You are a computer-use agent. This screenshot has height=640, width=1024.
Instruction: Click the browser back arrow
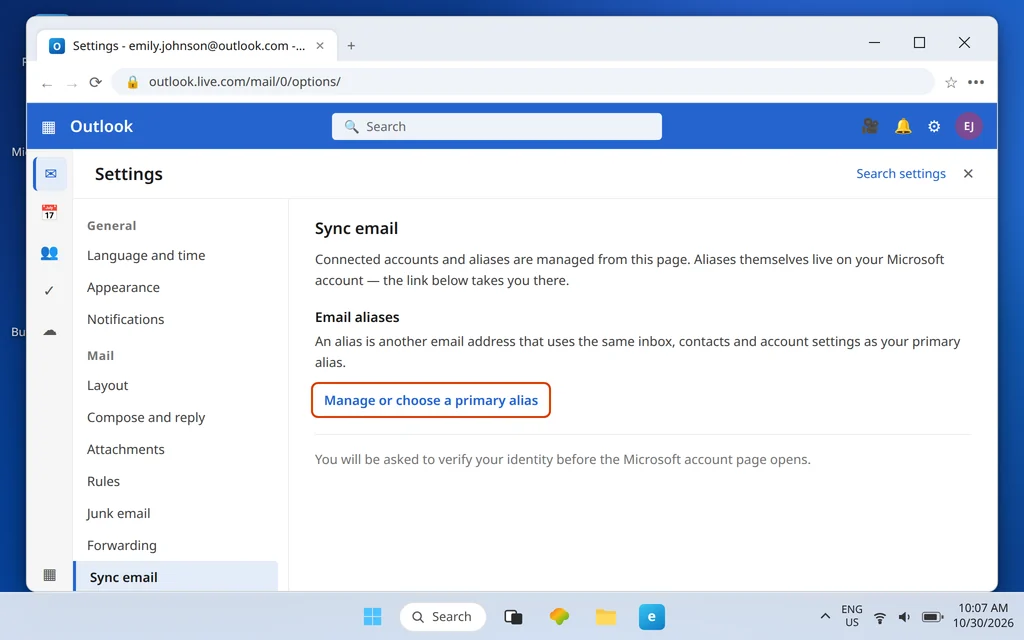(x=46, y=83)
